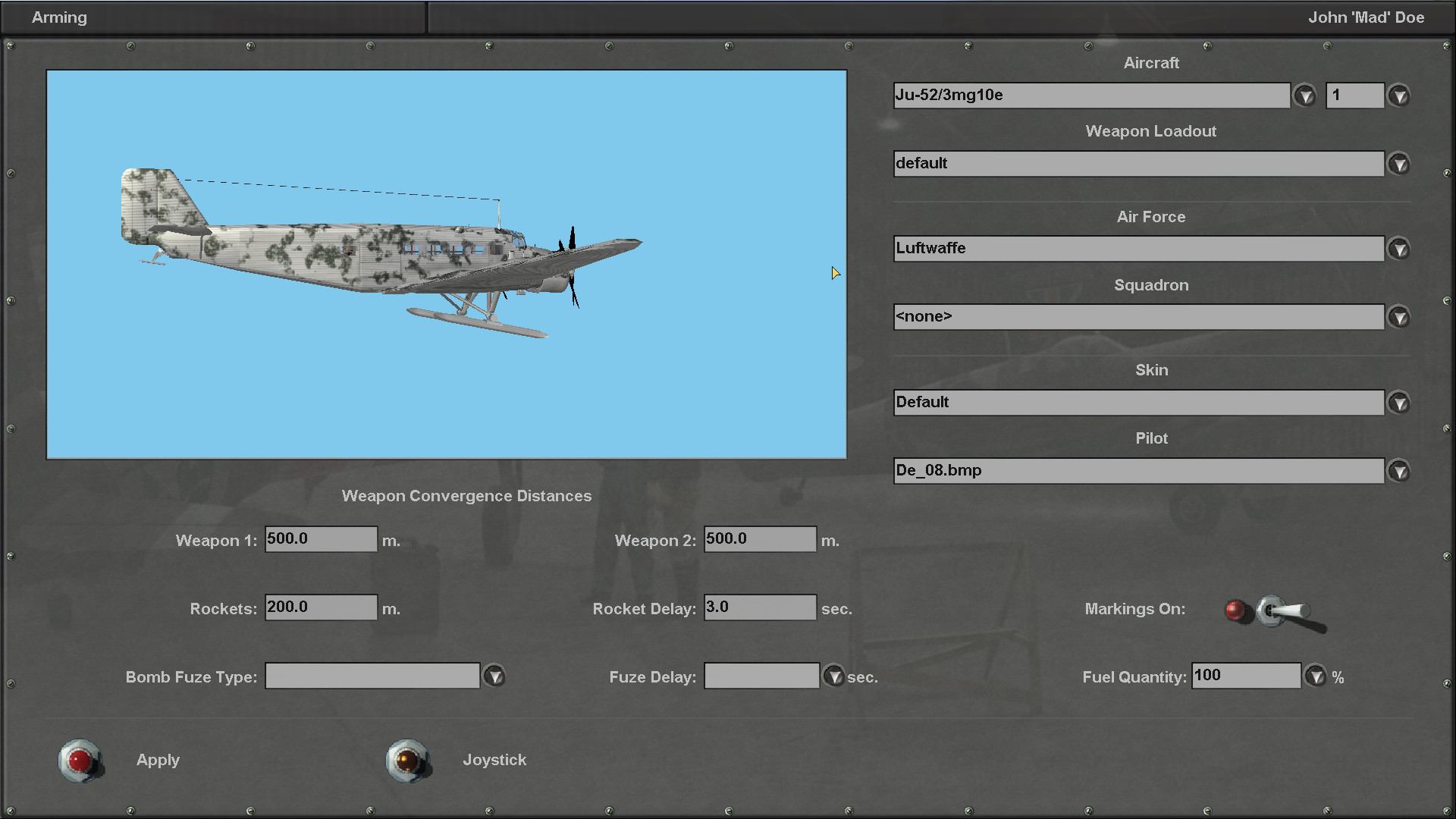Open the Fuel Quantity dropdown arrow

click(1315, 676)
